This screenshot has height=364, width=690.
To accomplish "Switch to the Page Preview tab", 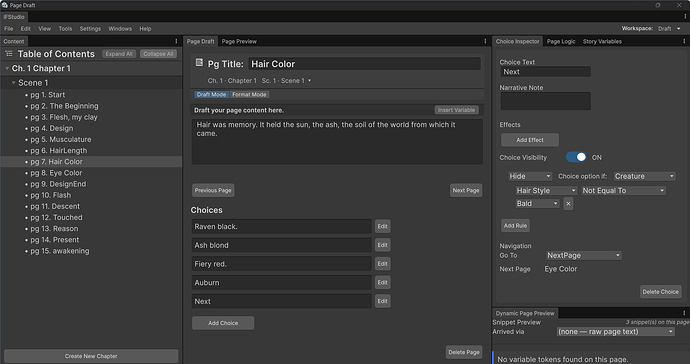I will [x=239, y=41].
